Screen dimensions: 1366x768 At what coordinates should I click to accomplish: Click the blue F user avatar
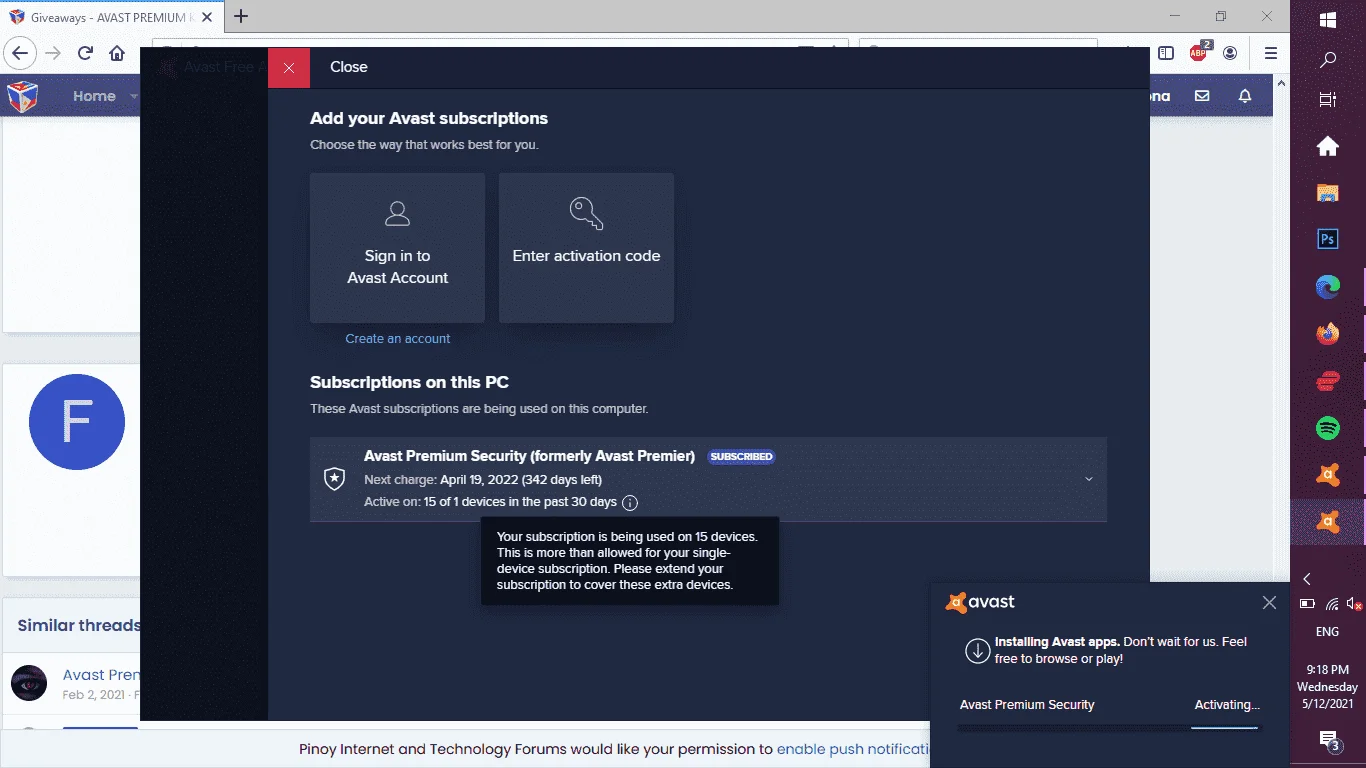coord(77,422)
